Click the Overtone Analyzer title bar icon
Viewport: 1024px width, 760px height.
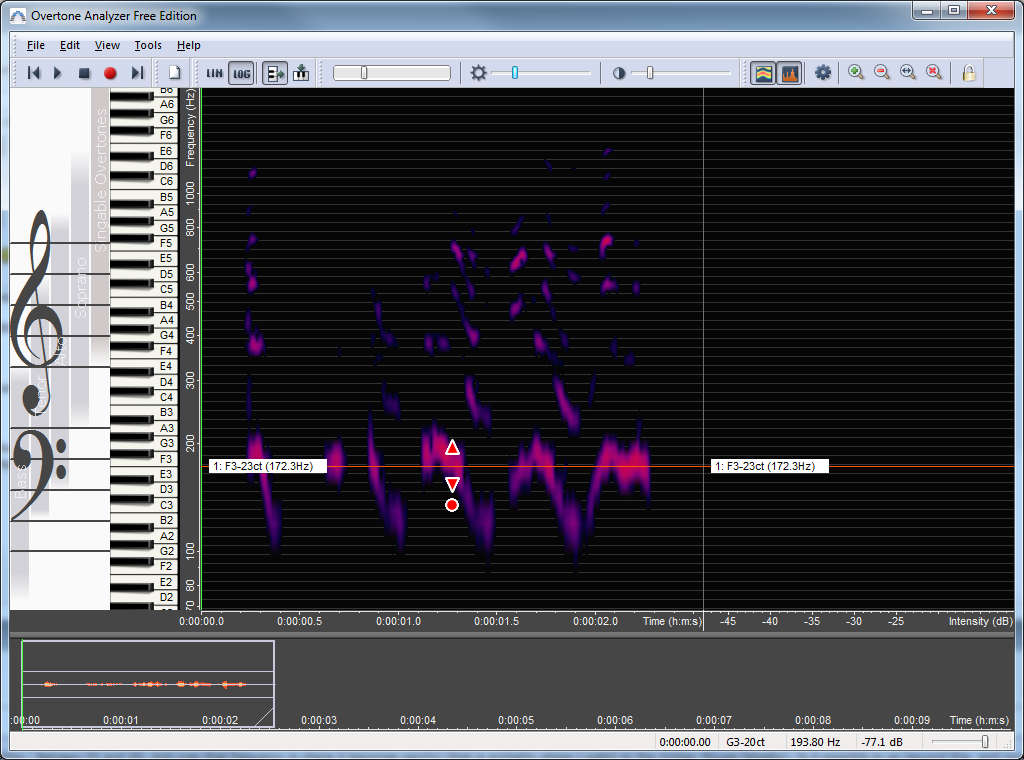(18, 16)
